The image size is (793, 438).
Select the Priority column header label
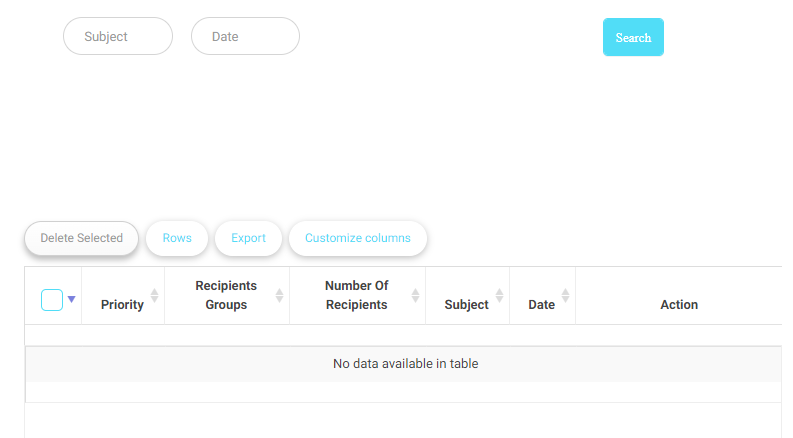click(x=122, y=305)
